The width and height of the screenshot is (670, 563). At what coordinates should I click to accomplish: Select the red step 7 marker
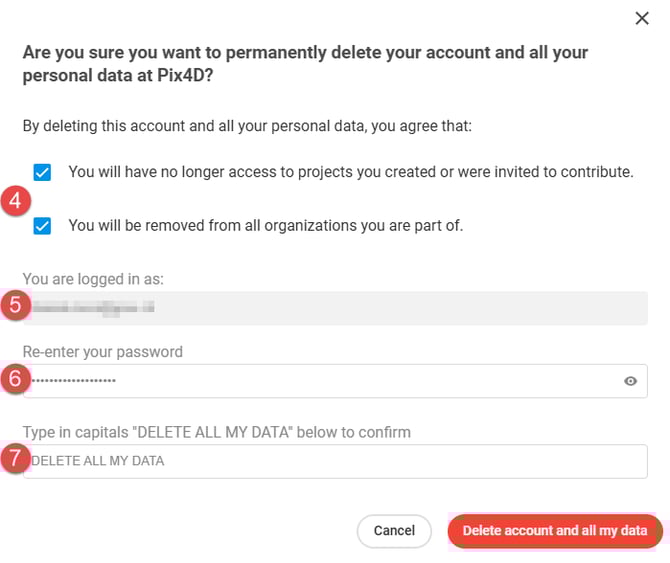pyautogui.click(x=15, y=459)
